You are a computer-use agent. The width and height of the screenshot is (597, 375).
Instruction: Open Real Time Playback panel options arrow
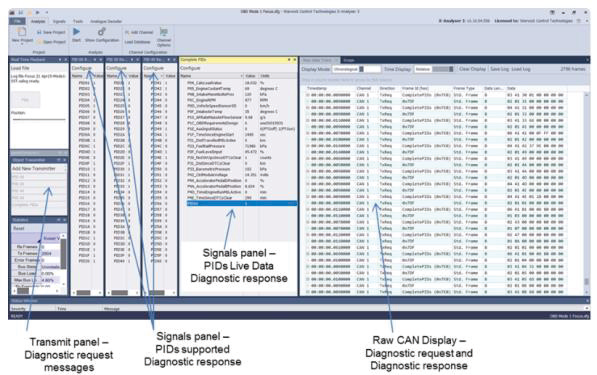coord(60,60)
